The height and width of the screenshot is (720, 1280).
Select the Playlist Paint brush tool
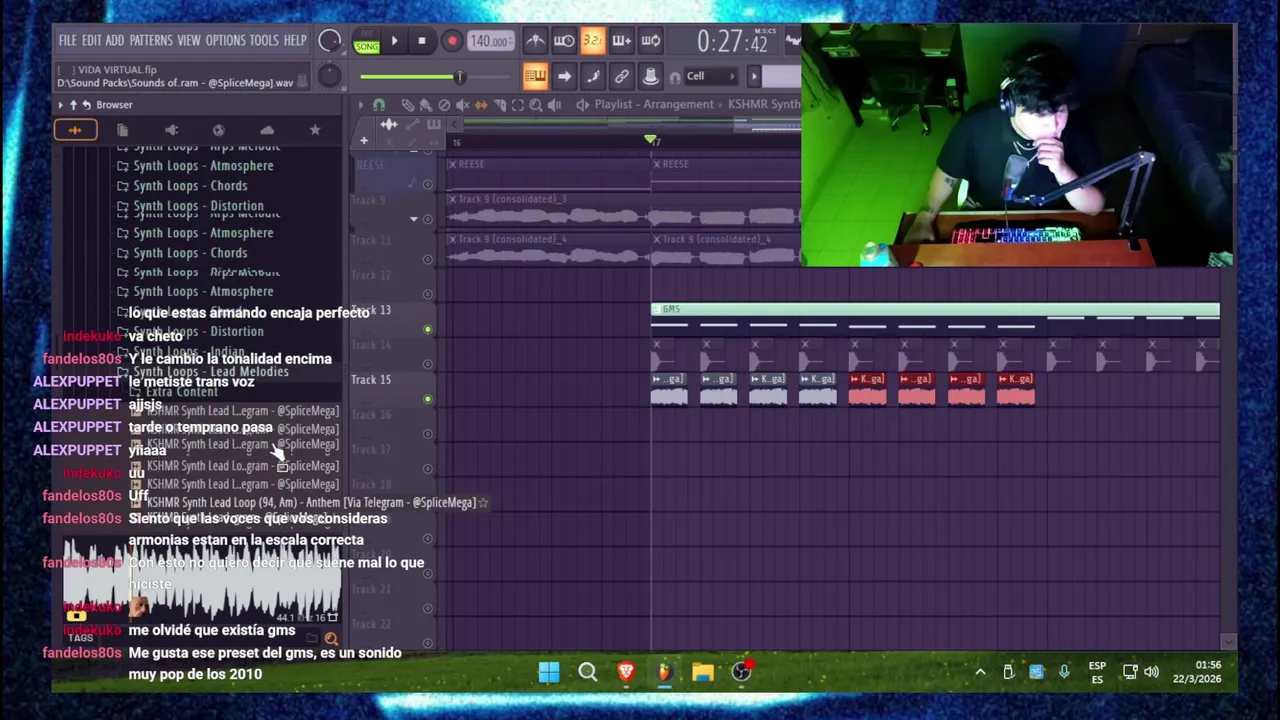[x=426, y=105]
